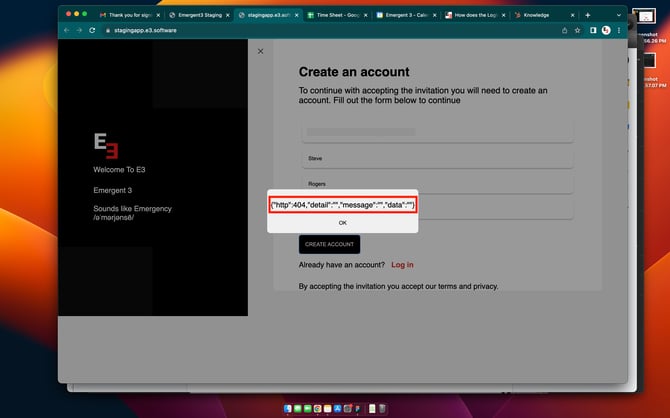Screen dimensions: 670x418
Task: Click the Rogers last name field
Action: coord(437,184)
